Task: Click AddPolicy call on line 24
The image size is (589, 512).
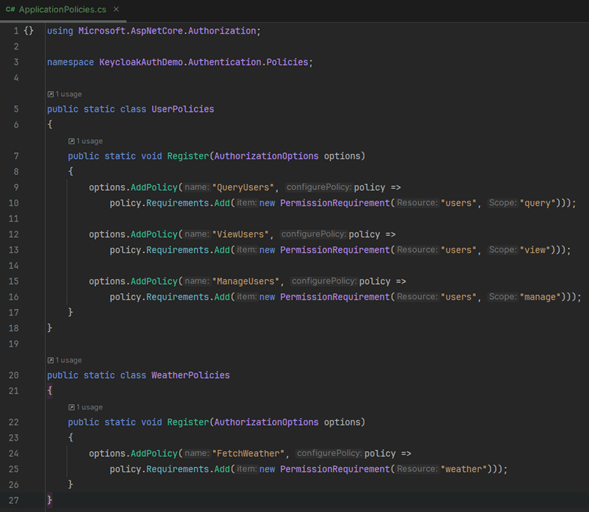Action: pos(154,453)
